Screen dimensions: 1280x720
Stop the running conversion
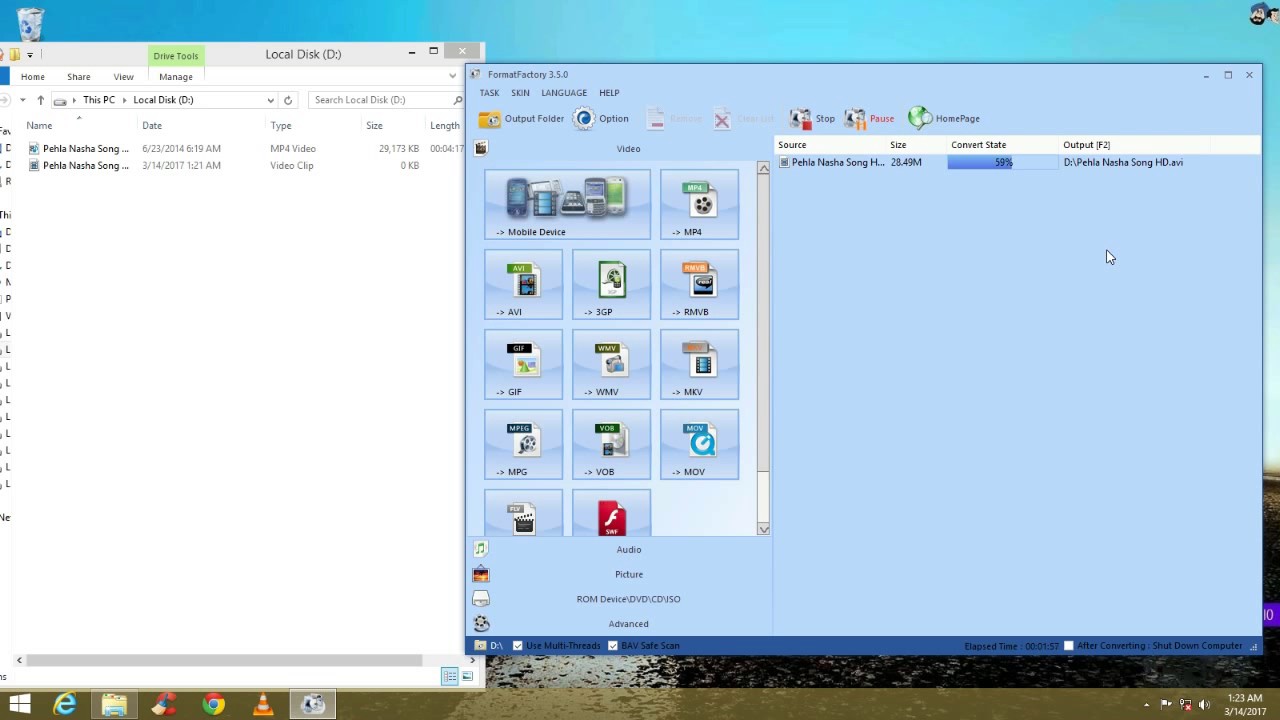812,119
